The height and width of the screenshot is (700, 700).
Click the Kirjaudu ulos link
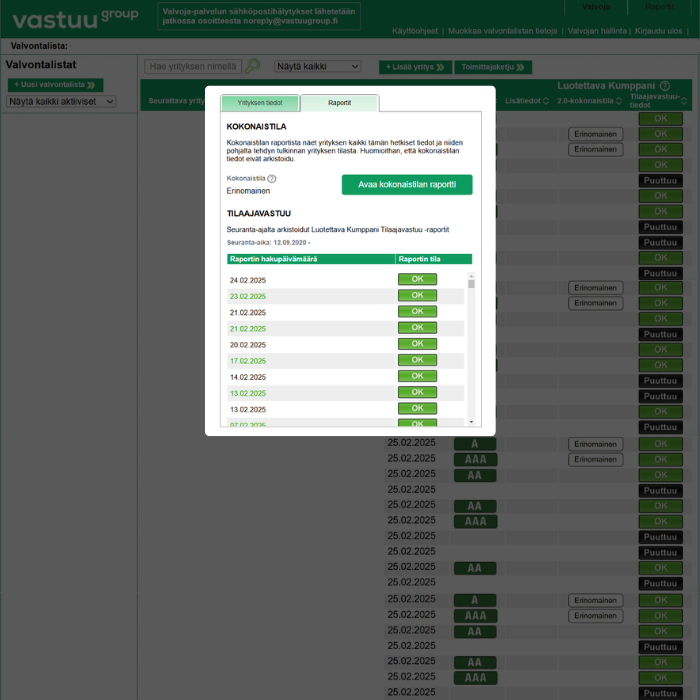pos(660,31)
